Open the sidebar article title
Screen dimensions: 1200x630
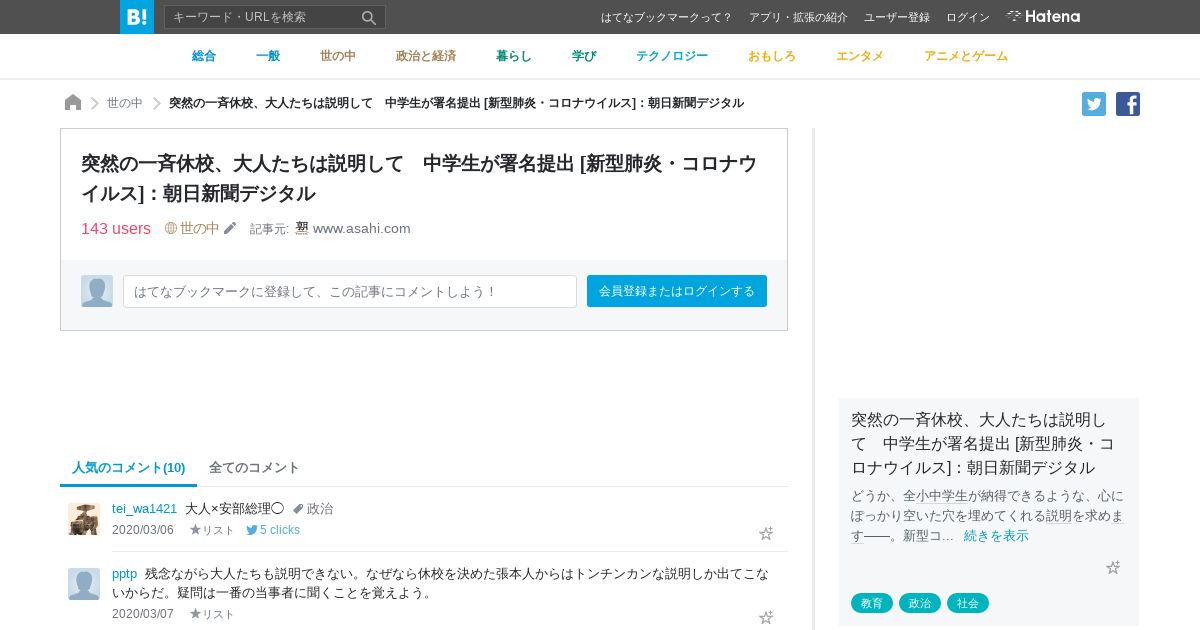[x=984, y=443]
